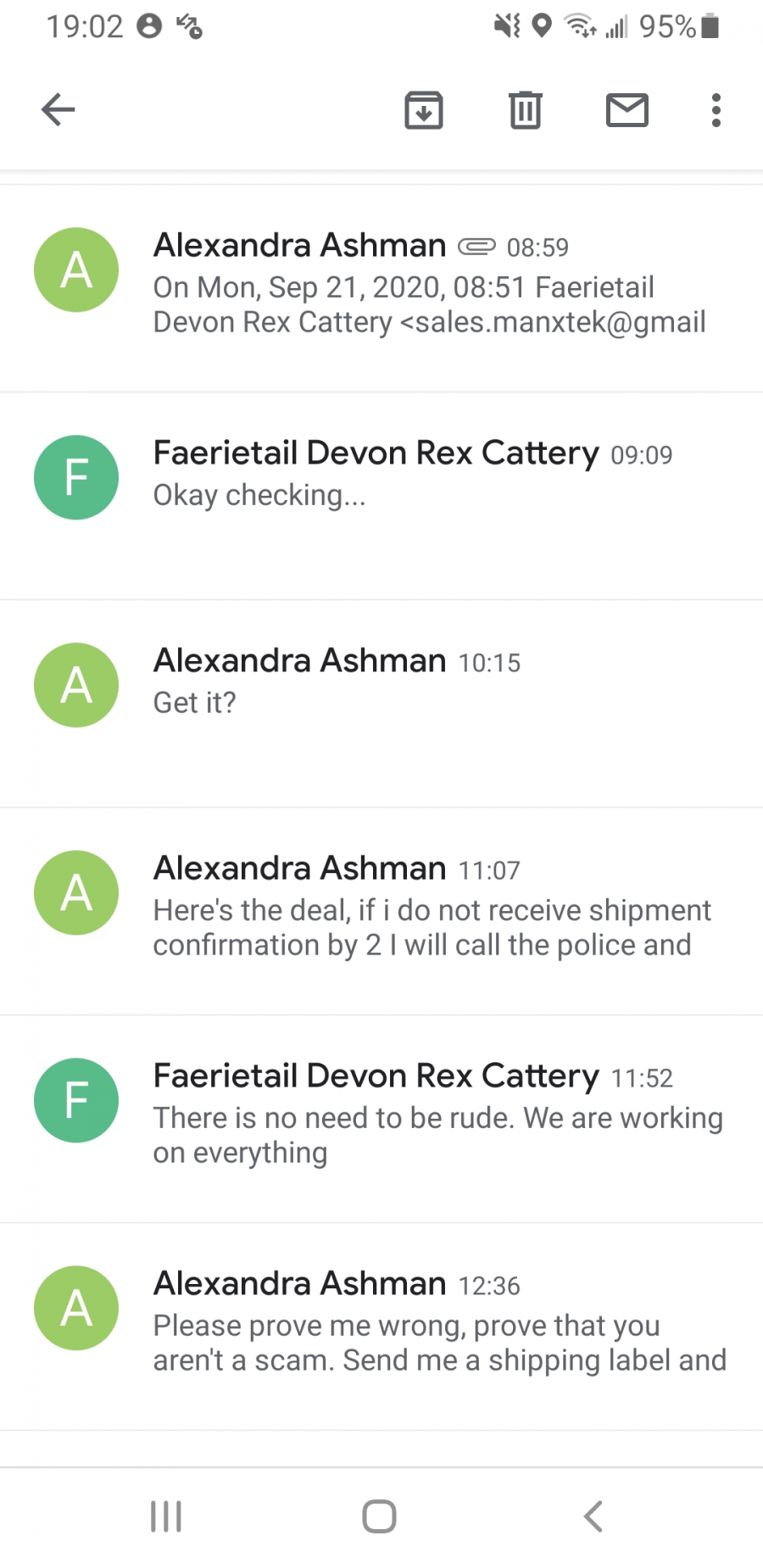Open "There is no need to be rude" message
Screen dimensions: 763x1568
(x=437, y=1135)
